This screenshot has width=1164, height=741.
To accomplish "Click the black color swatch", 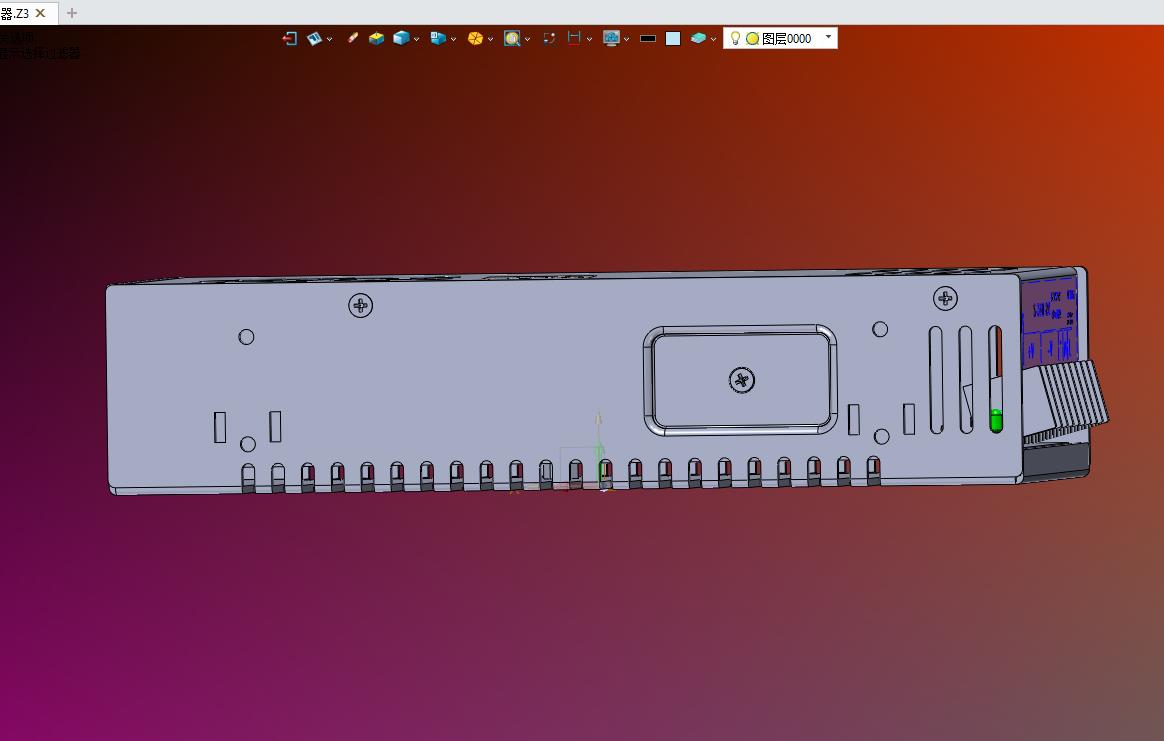I will (648, 39).
